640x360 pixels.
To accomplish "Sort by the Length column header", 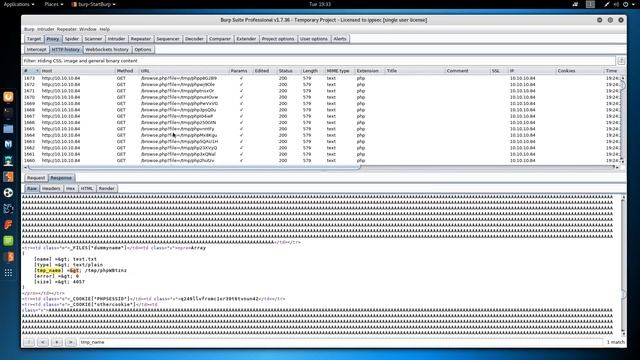I will click(x=313, y=71).
